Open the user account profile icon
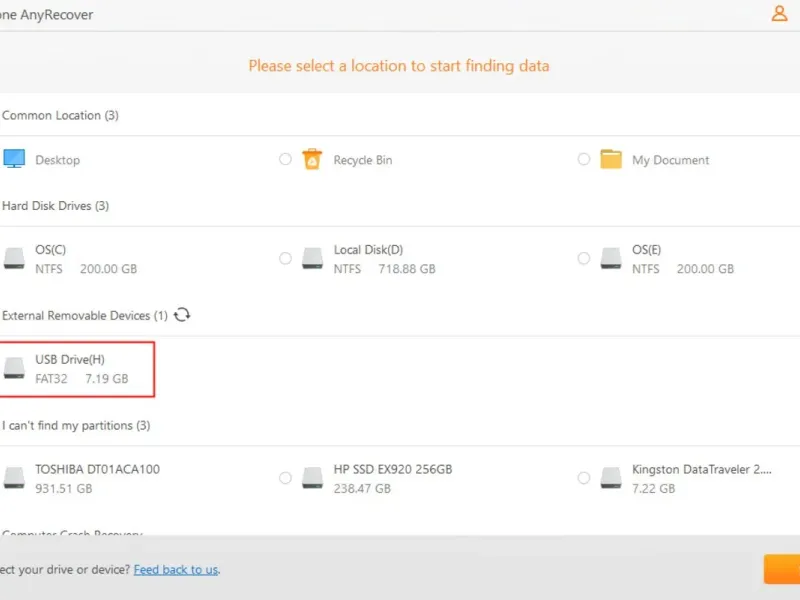The height and width of the screenshot is (600, 800). point(779,14)
